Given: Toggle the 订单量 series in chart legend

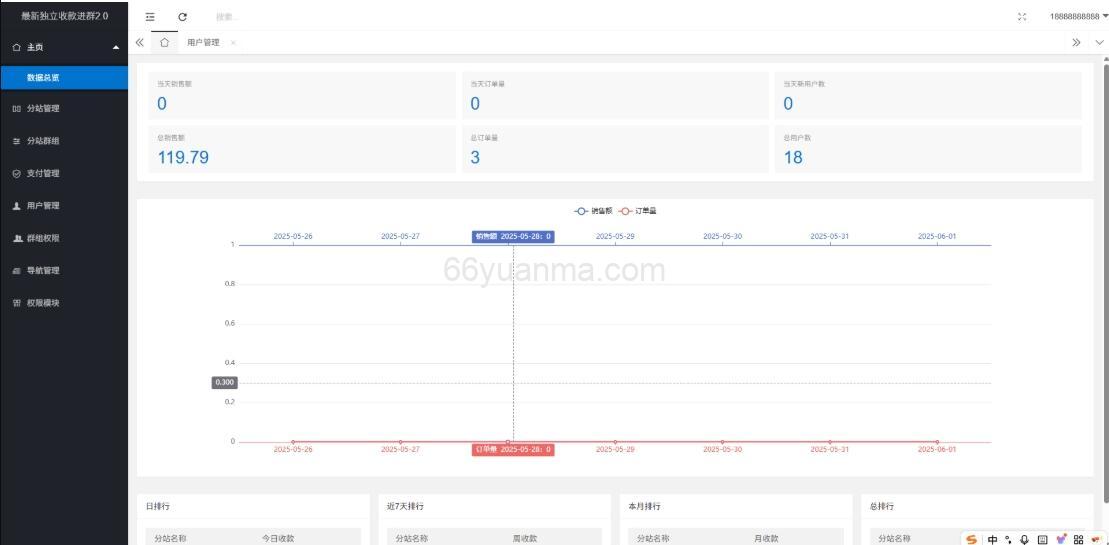Looking at the screenshot, I should (x=638, y=211).
